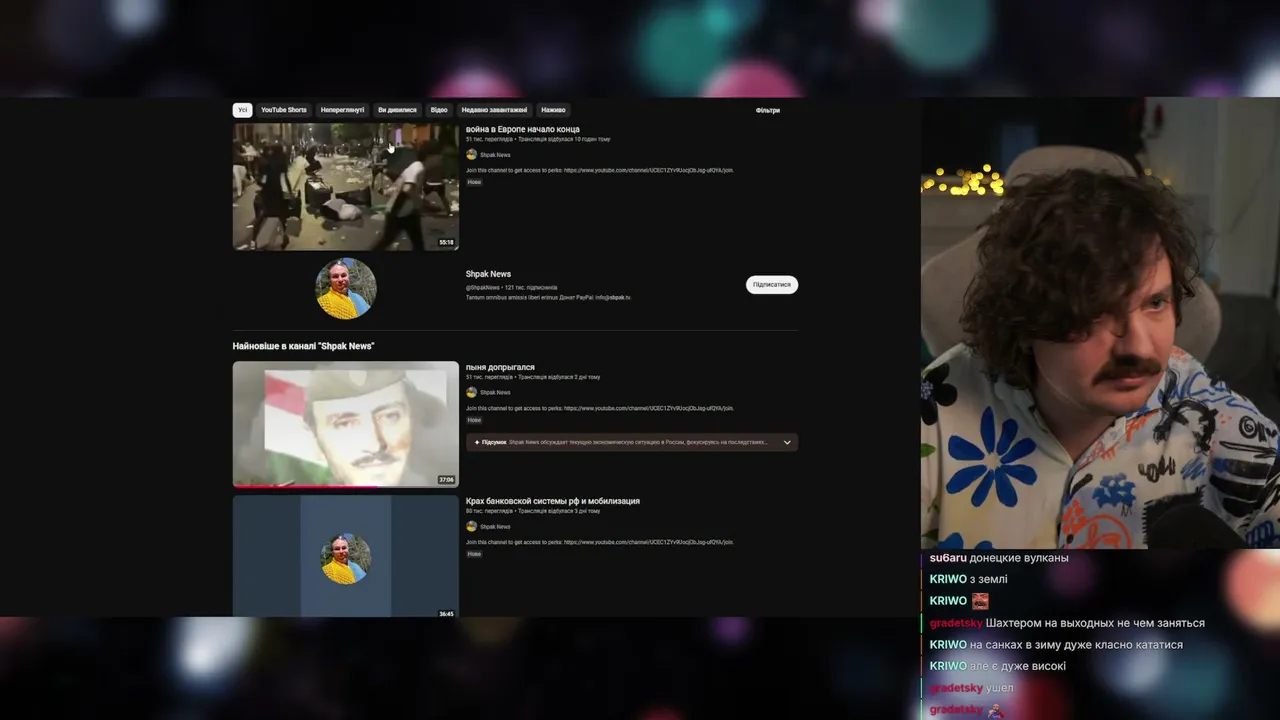The height and width of the screenshot is (720, 1280).
Task: Click 'Join this channel' description under 'война в Европе'
Action: 600,170
